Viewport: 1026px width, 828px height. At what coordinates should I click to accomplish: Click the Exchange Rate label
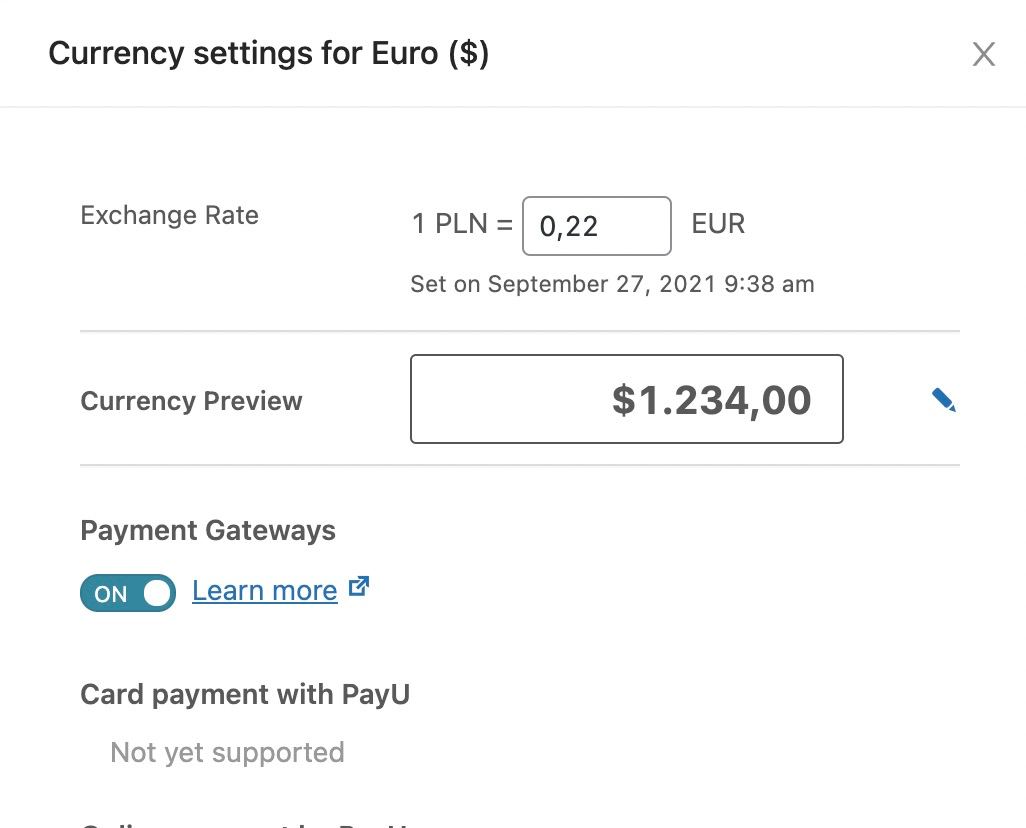tap(169, 215)
